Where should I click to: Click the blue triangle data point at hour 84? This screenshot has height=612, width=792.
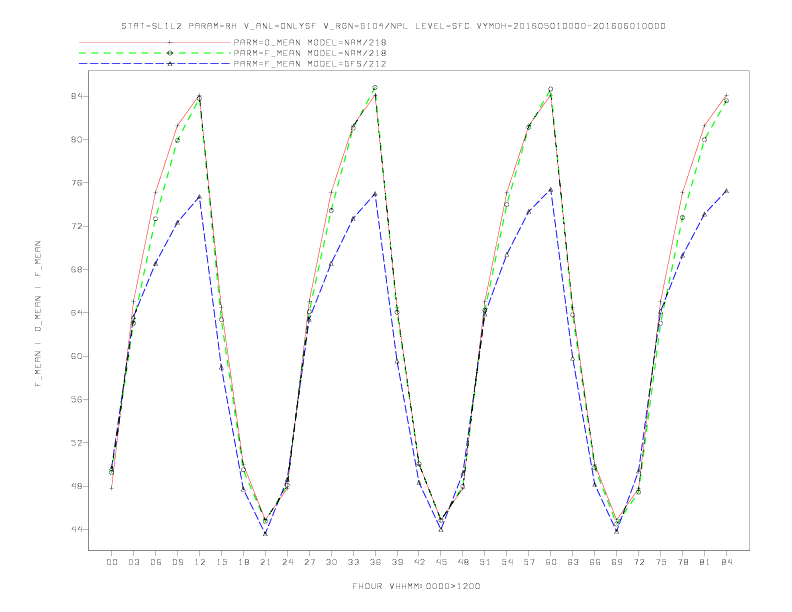[726, 191]
